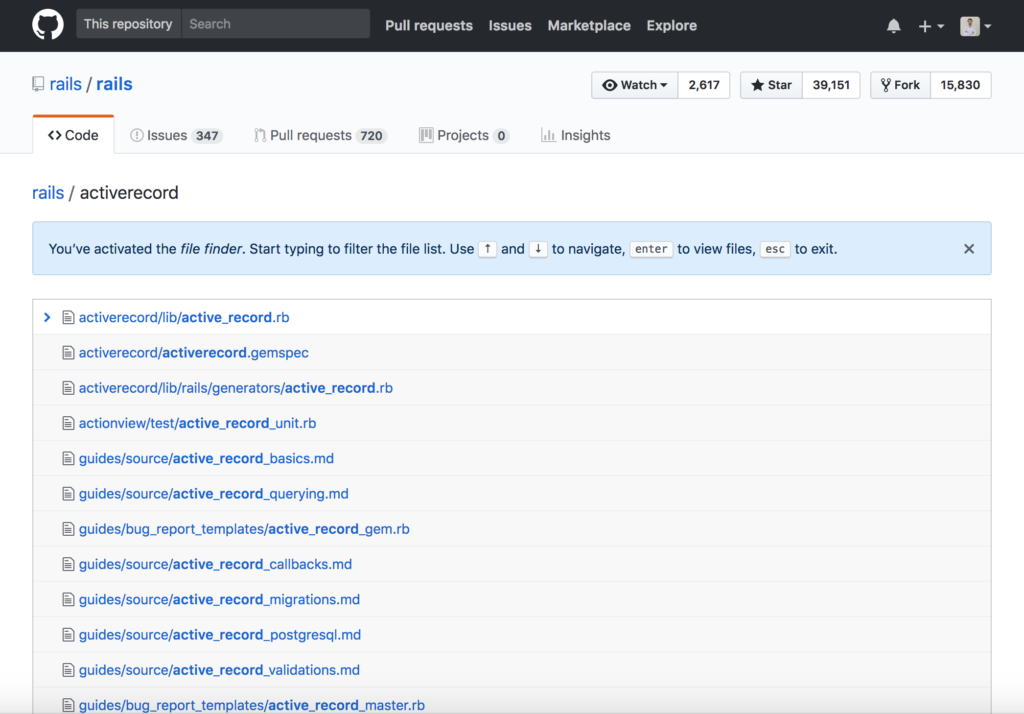Viewport: 1024px width, 714px height.
Task: Click the repository book icon before rails/rails
Action: click(x=36, y=84)
